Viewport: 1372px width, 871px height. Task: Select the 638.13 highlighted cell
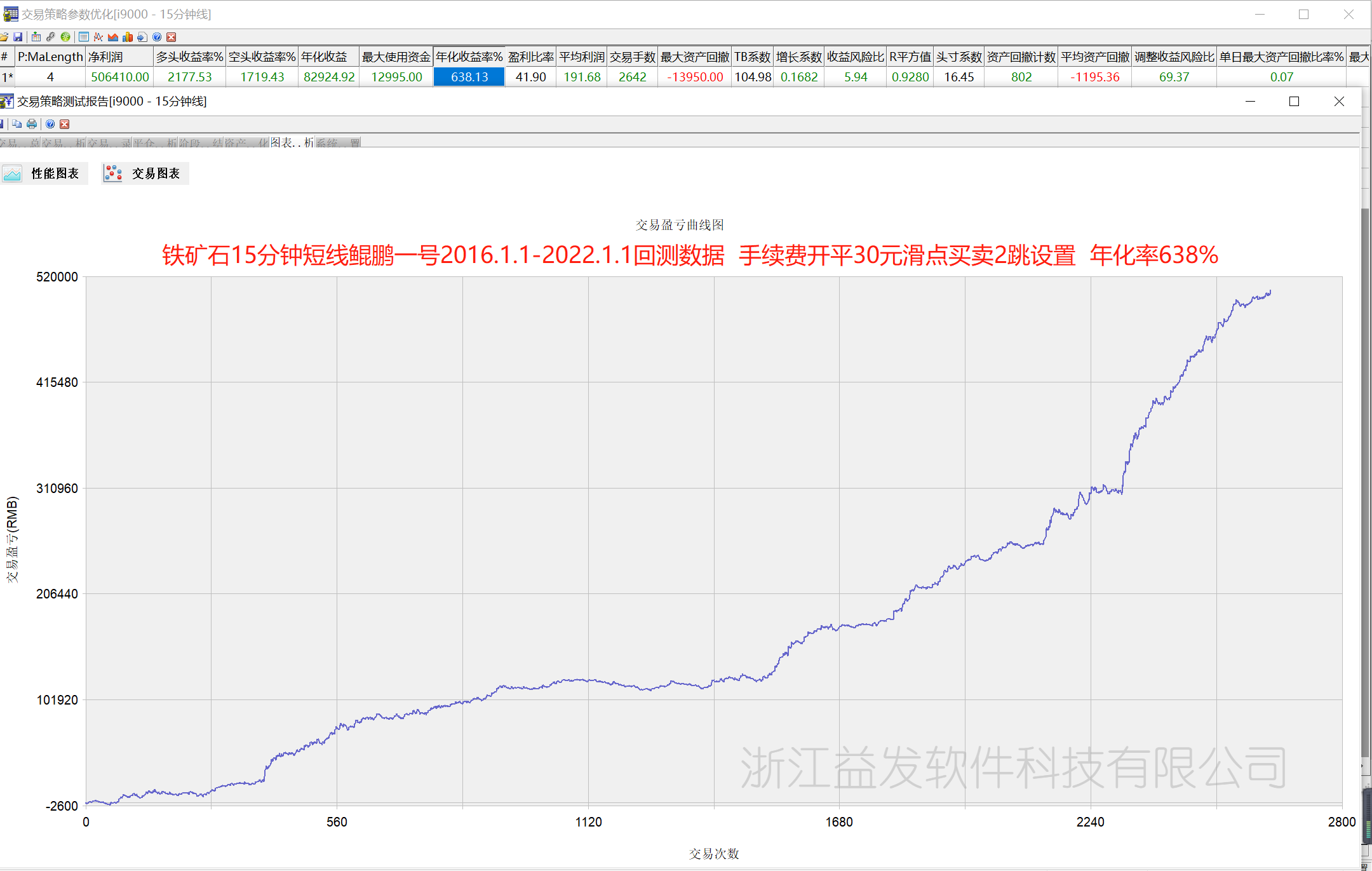point(469,77)
